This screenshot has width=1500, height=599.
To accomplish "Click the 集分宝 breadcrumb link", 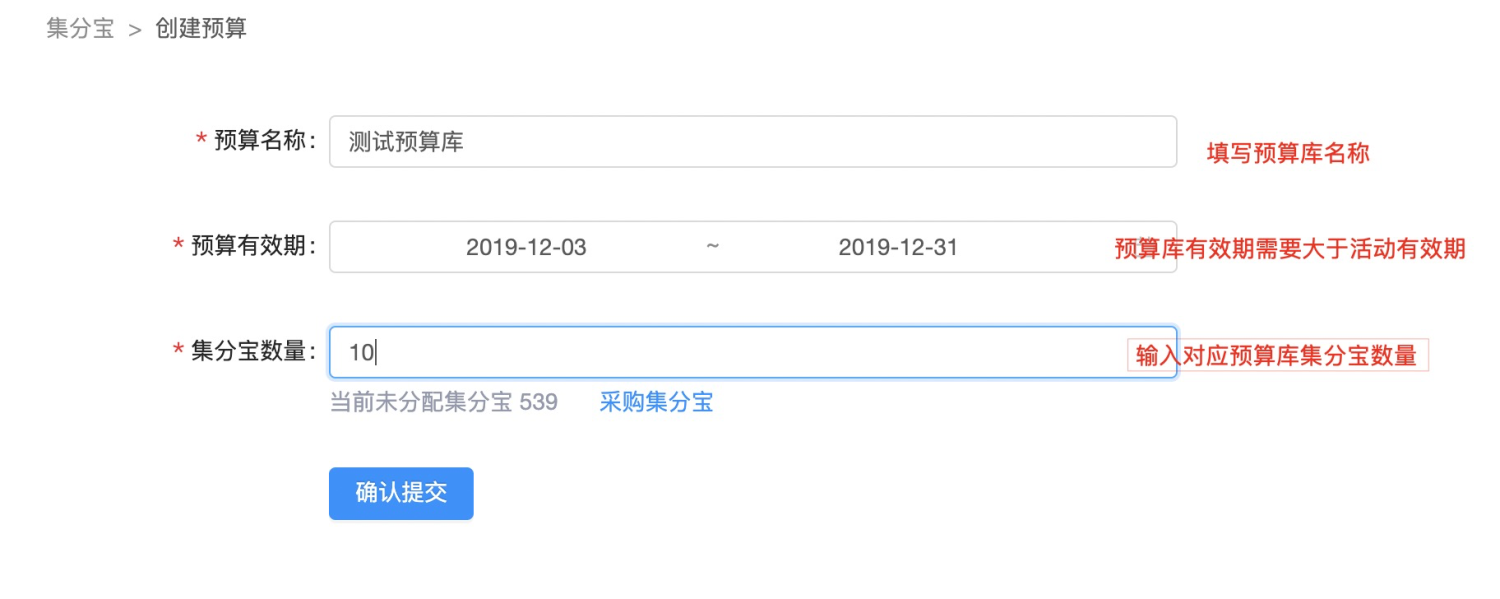I will 79,28.
